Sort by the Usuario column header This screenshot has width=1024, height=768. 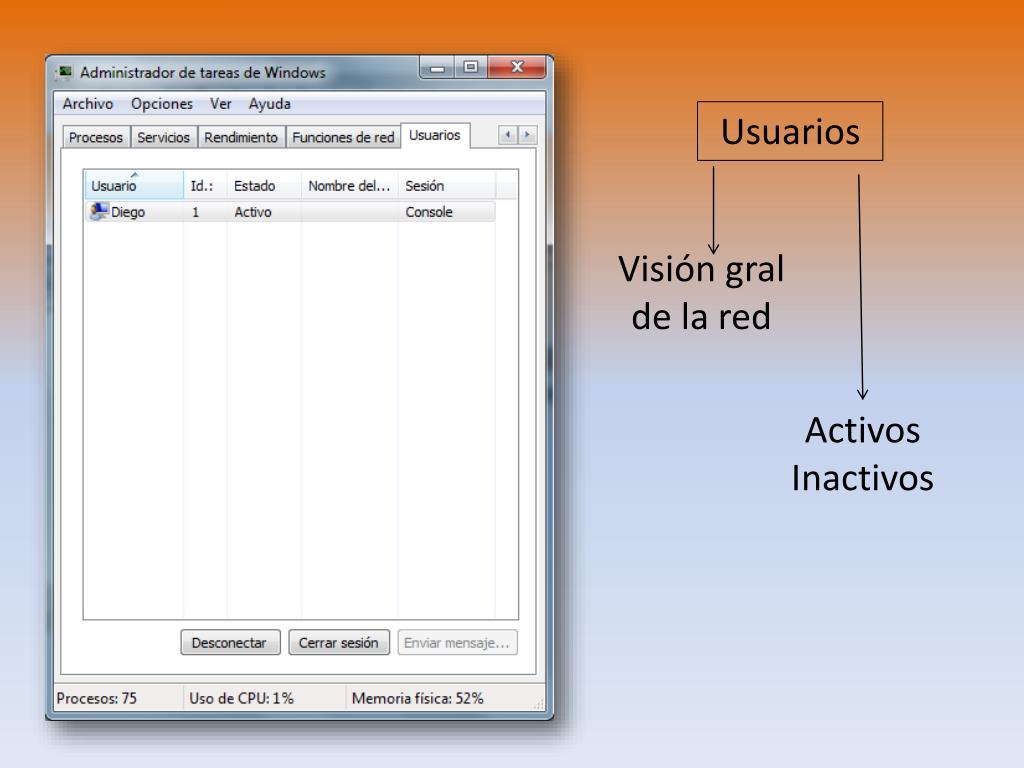pyautogui.click(x=134, y=185)
